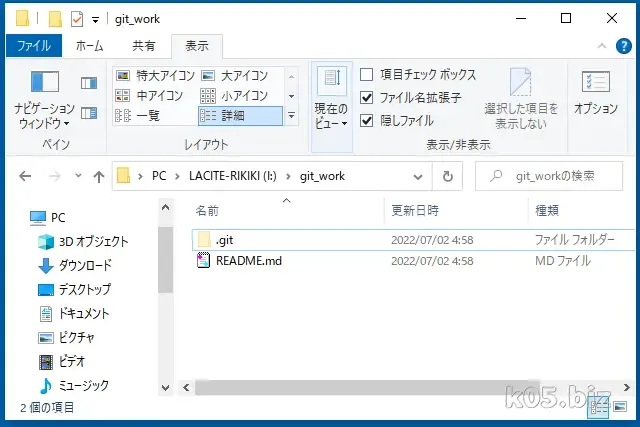Open the ファイル menu tab
The image size is (640, 427).
[x=34, y=46]
